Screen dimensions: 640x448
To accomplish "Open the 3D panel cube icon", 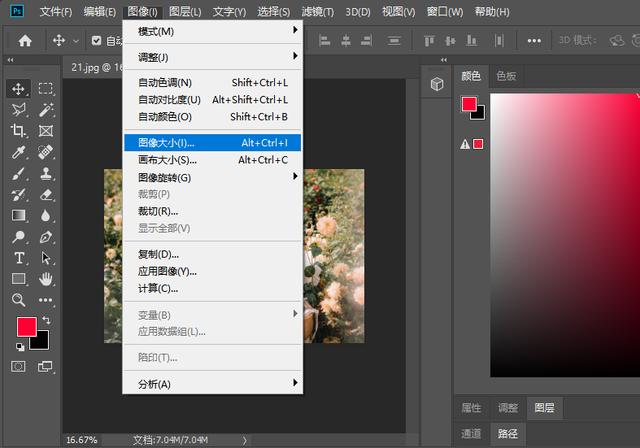I will [x=437, y=84].
